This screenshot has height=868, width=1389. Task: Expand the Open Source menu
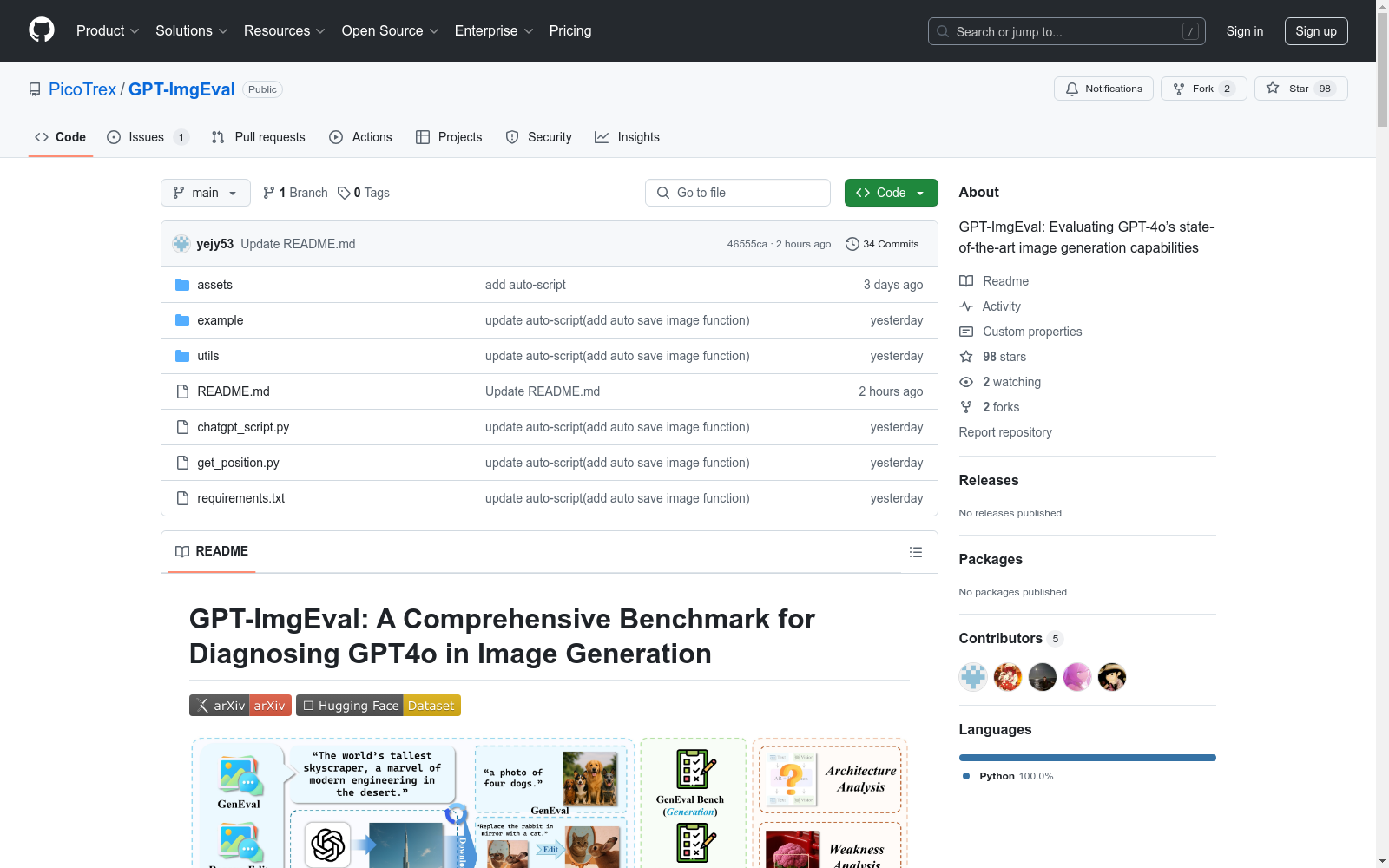point(390,30)
